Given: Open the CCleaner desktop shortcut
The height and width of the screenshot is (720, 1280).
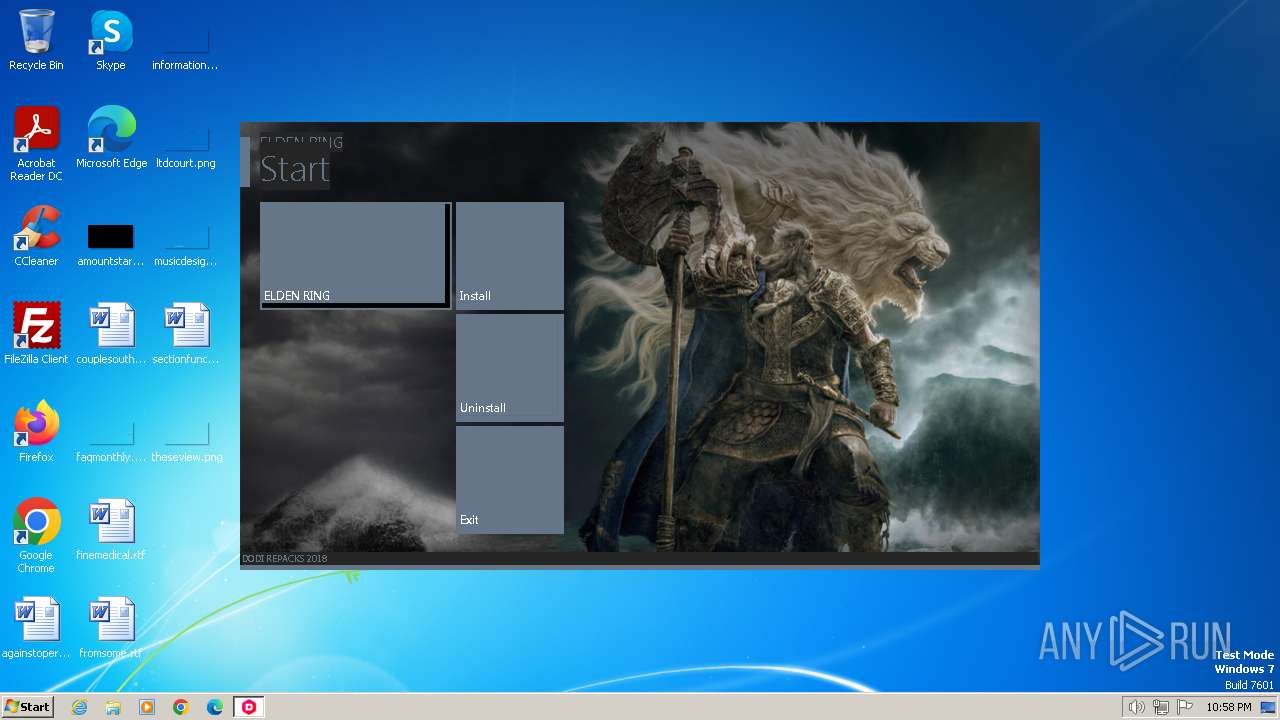Looking at the screenshot, I should click(x=36, y=236).
